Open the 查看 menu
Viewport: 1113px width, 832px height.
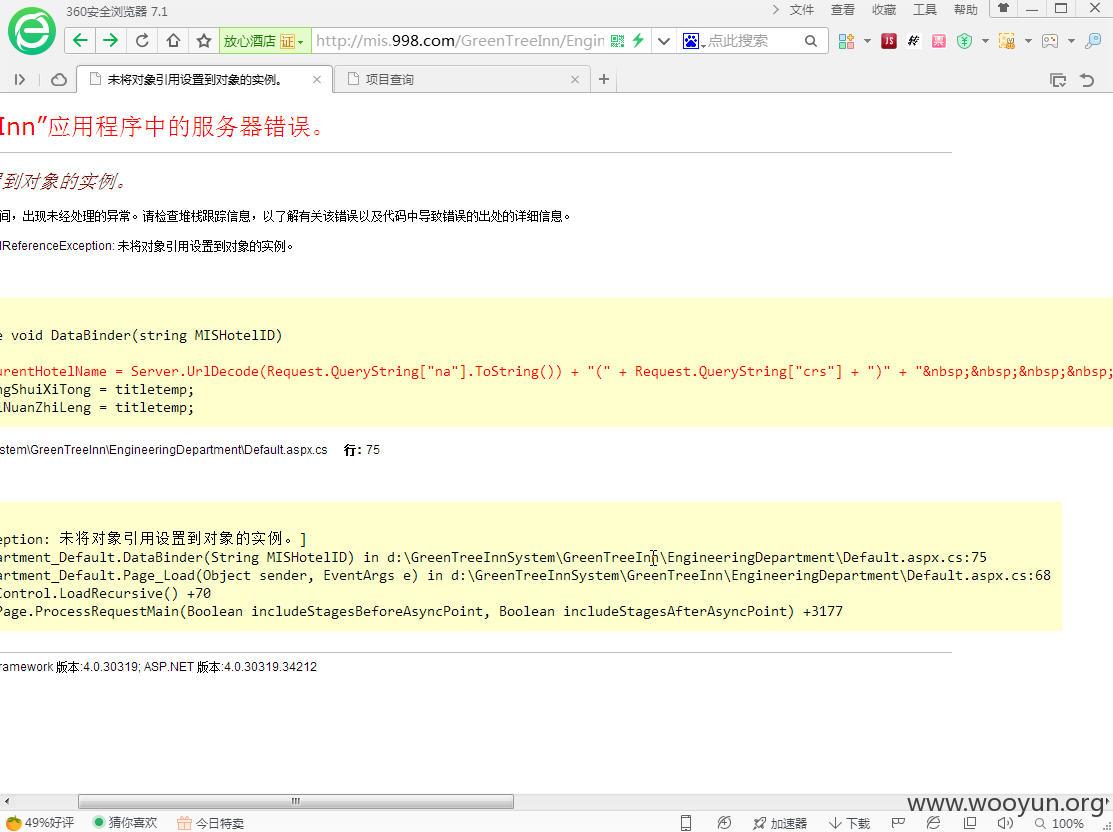(843, 10)
